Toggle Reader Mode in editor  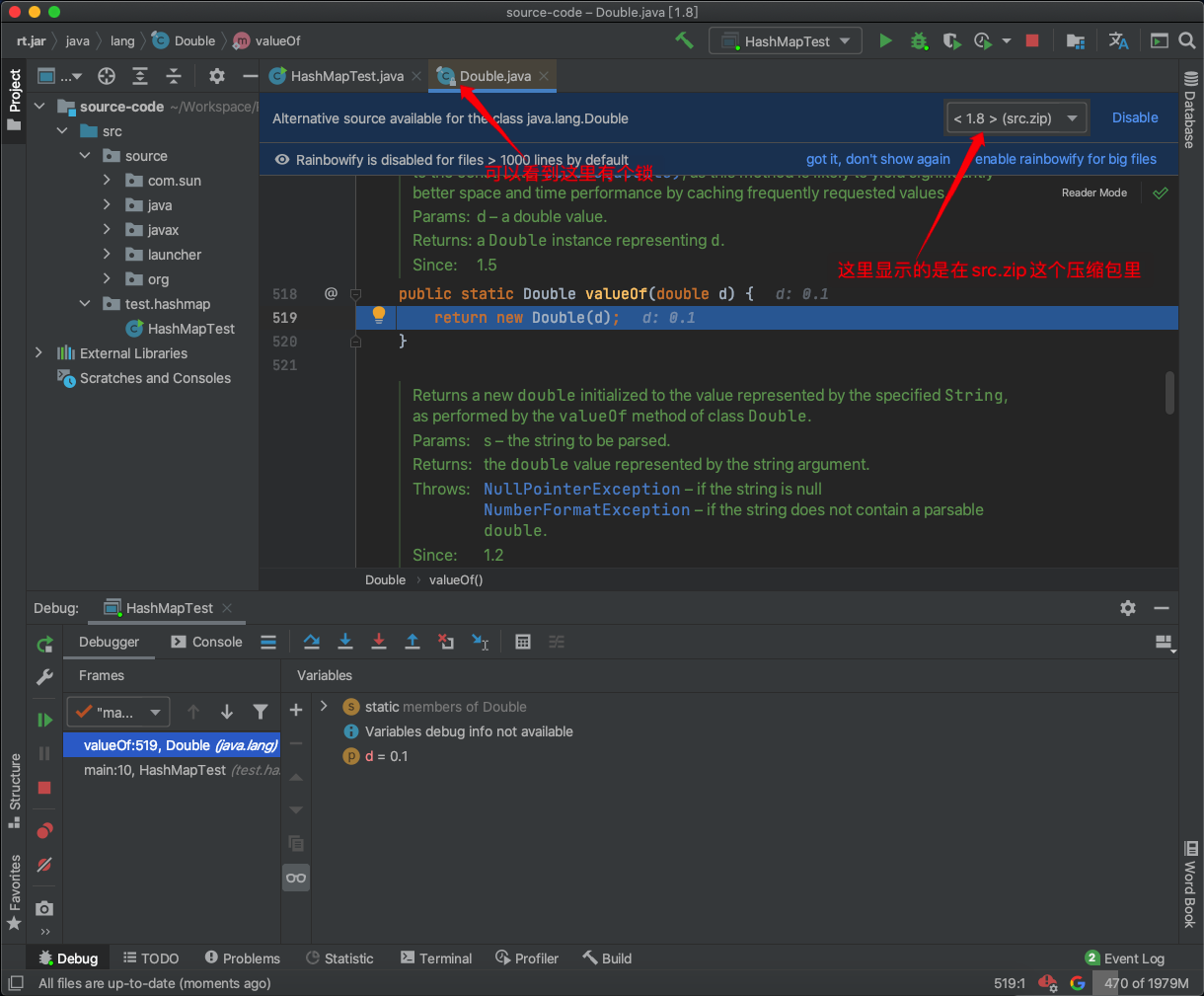tap(1093, 192)
